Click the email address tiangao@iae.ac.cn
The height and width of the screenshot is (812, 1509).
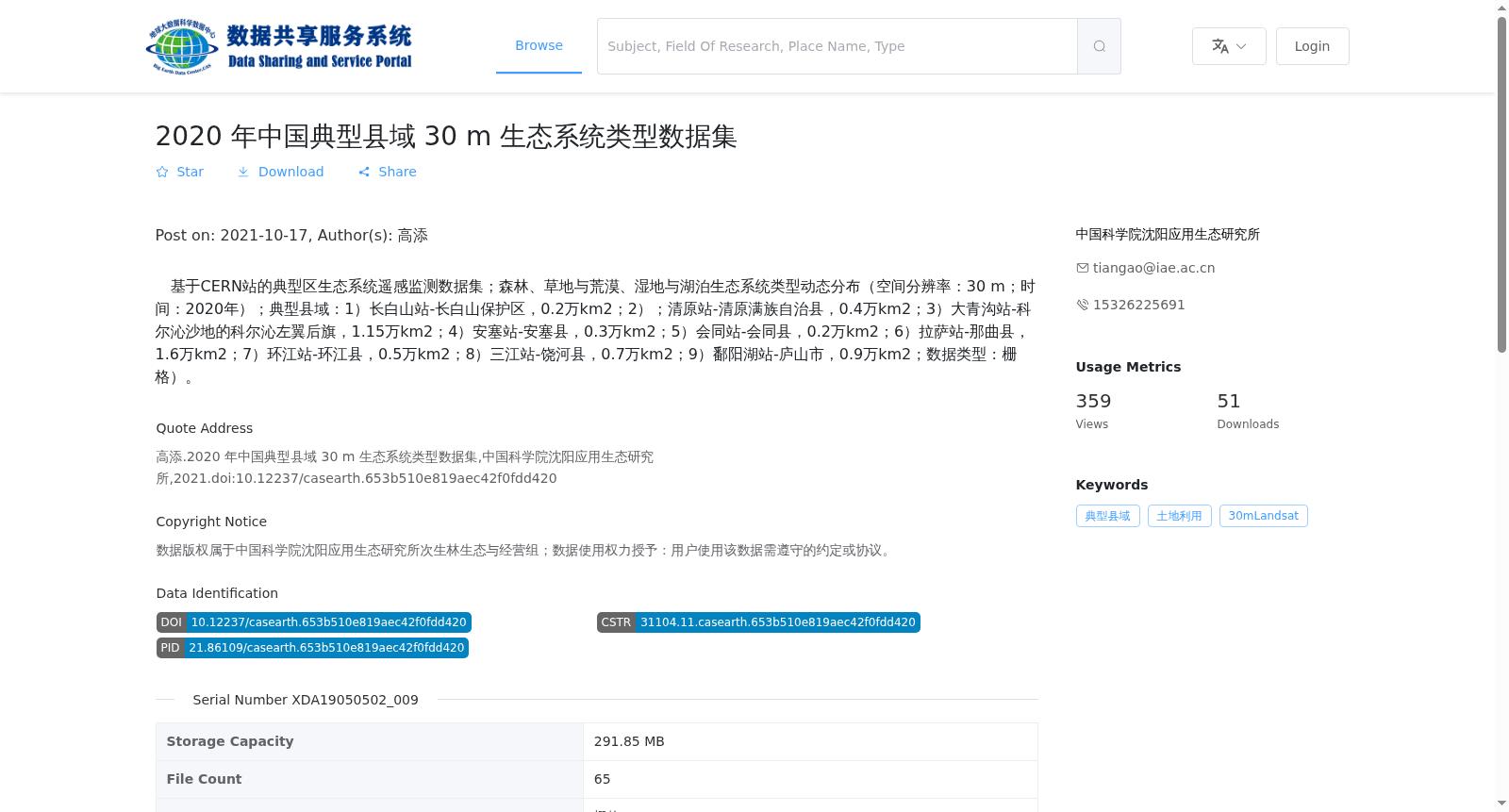(1153, 268)
